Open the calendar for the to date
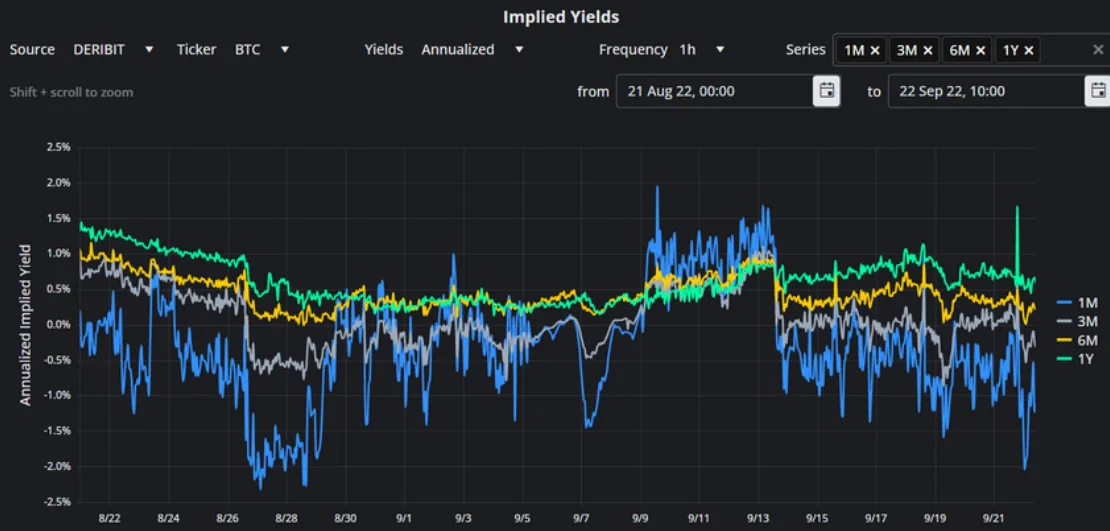This screenshot has height=531, width=1110. click(1098, 91)
